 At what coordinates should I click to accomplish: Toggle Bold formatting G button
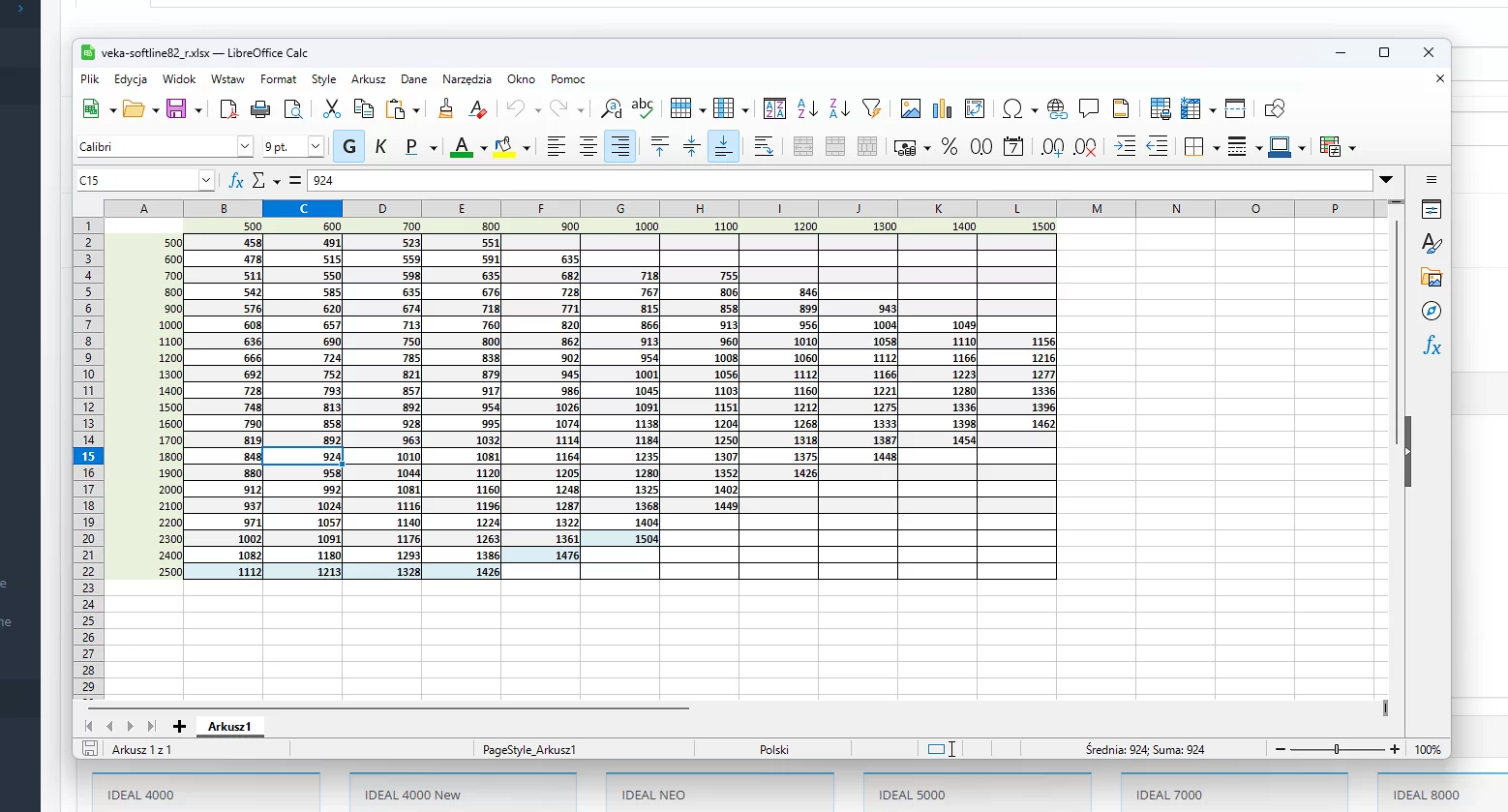pos(349,147)
